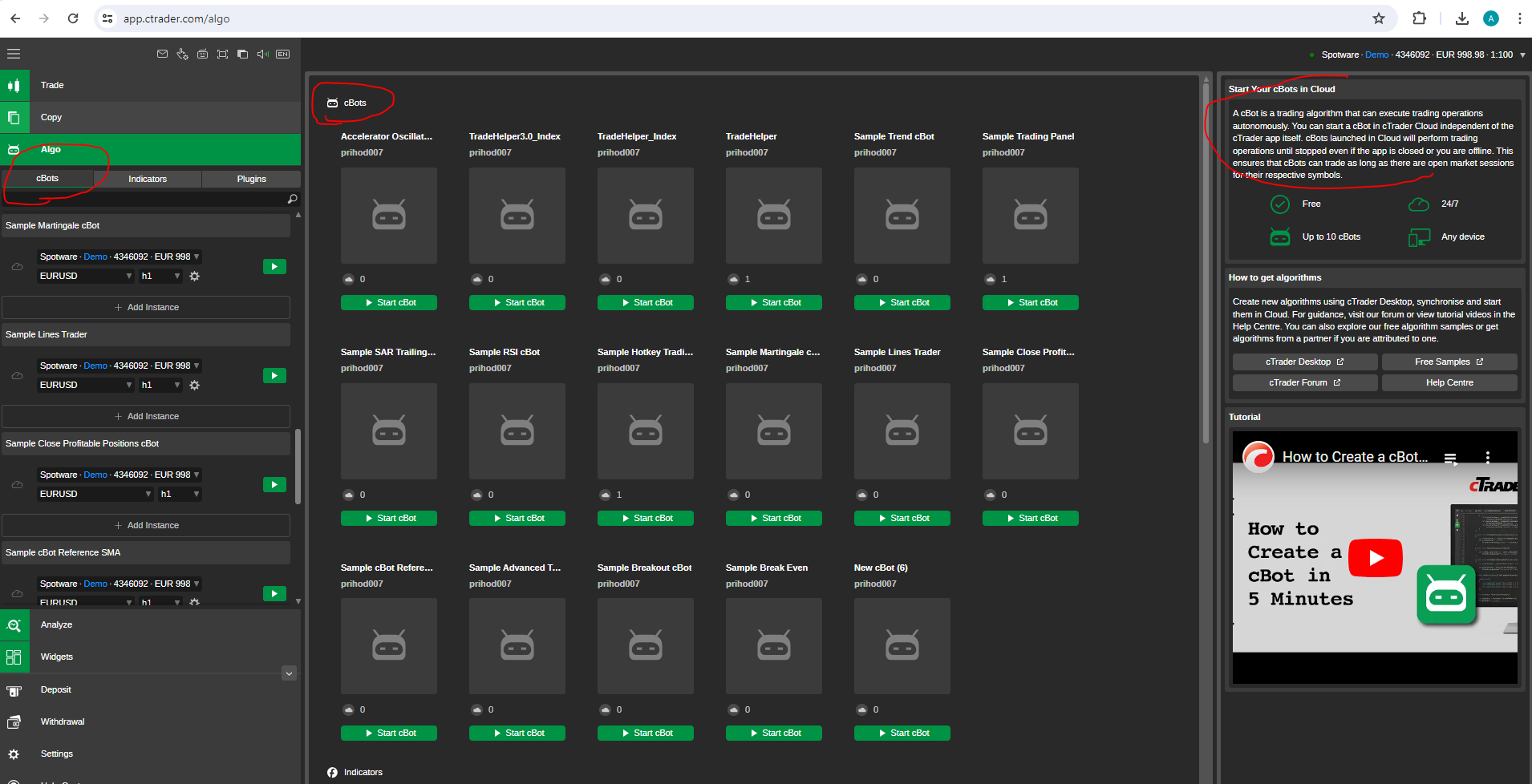Click cloud count icon under TradeHelper card
Viewport: 1532px width, 784px height.
point(734,279)
